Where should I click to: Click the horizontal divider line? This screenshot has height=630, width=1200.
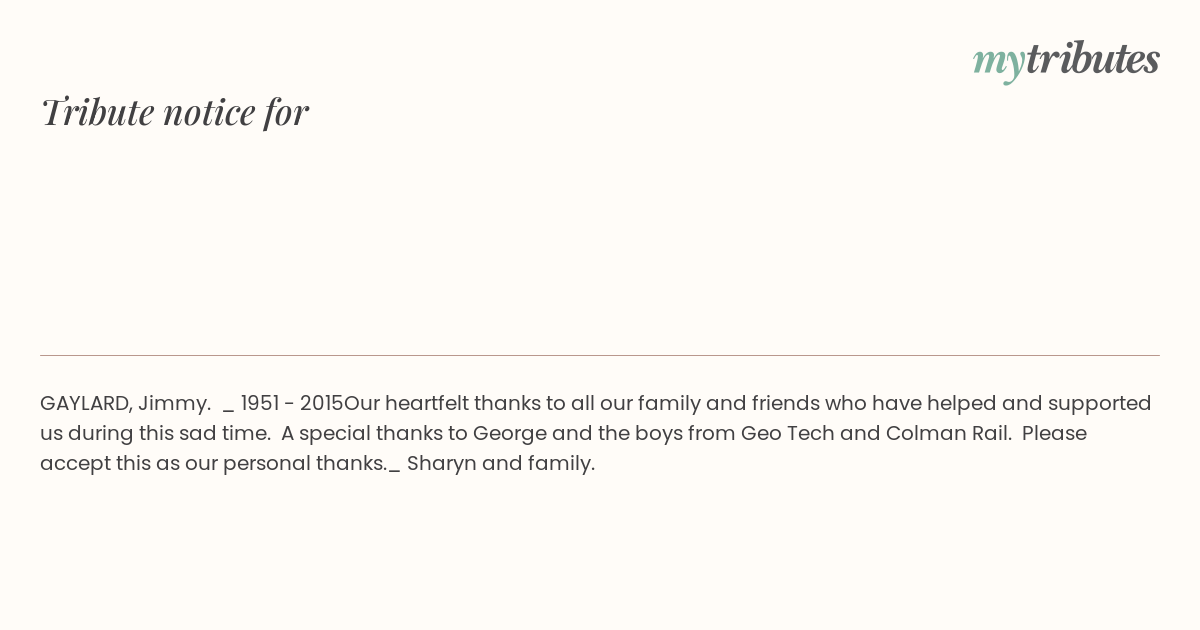pos(600,355)
